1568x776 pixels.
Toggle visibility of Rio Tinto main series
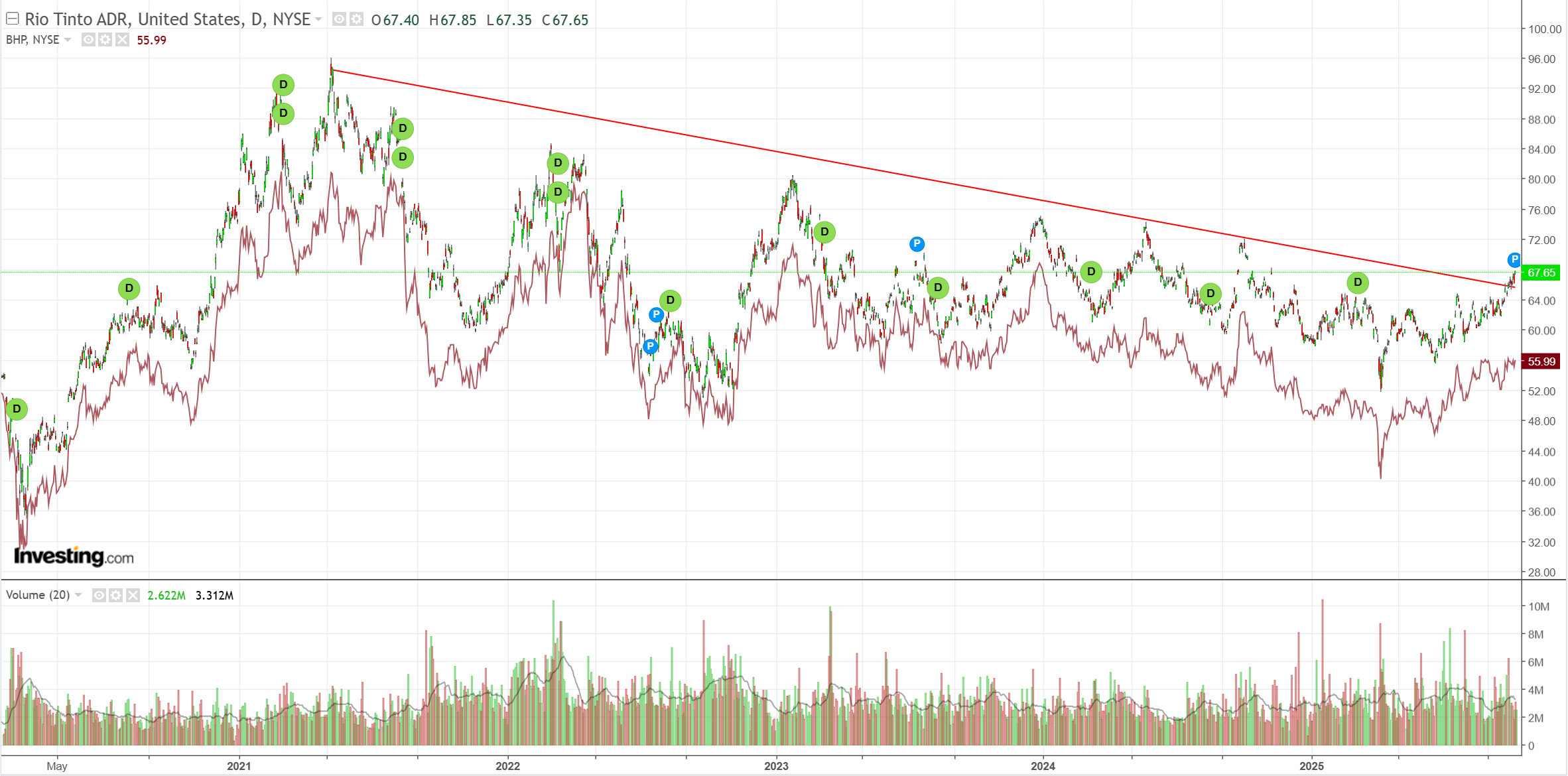339,19
